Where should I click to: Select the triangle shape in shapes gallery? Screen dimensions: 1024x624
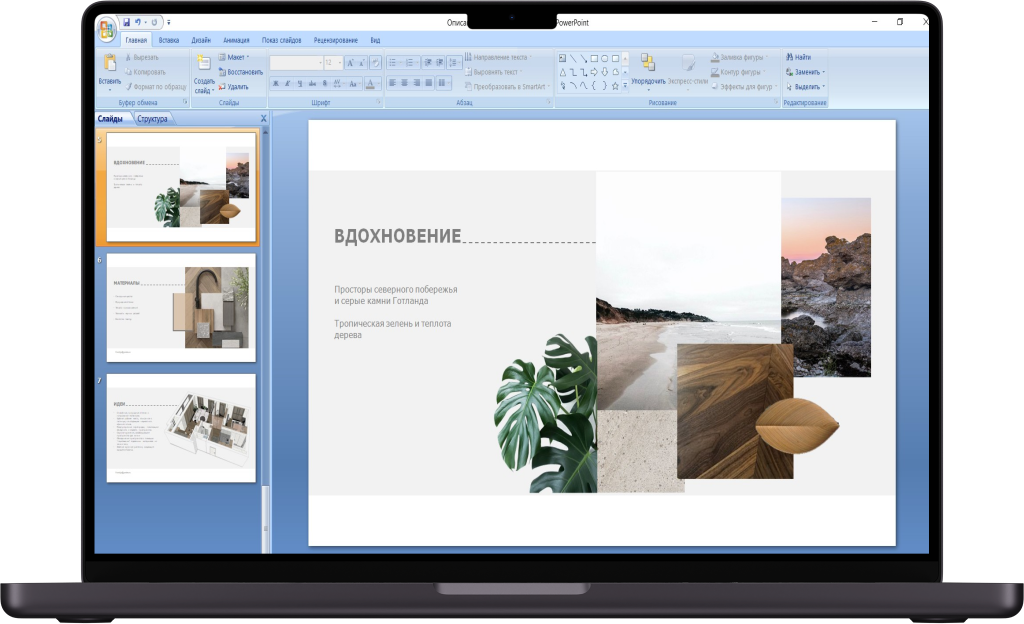[x=563, y=72]
